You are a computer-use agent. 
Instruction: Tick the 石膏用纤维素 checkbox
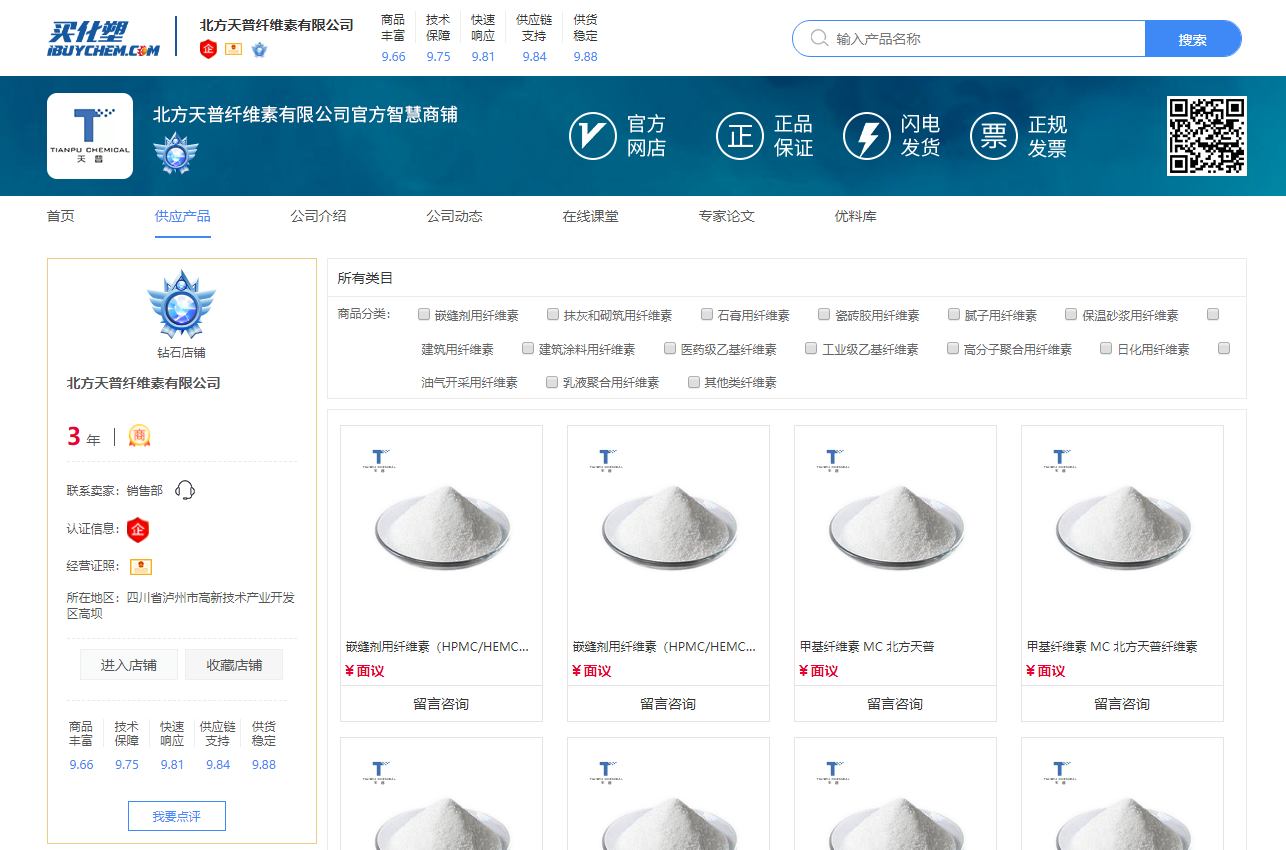point(707,314)
